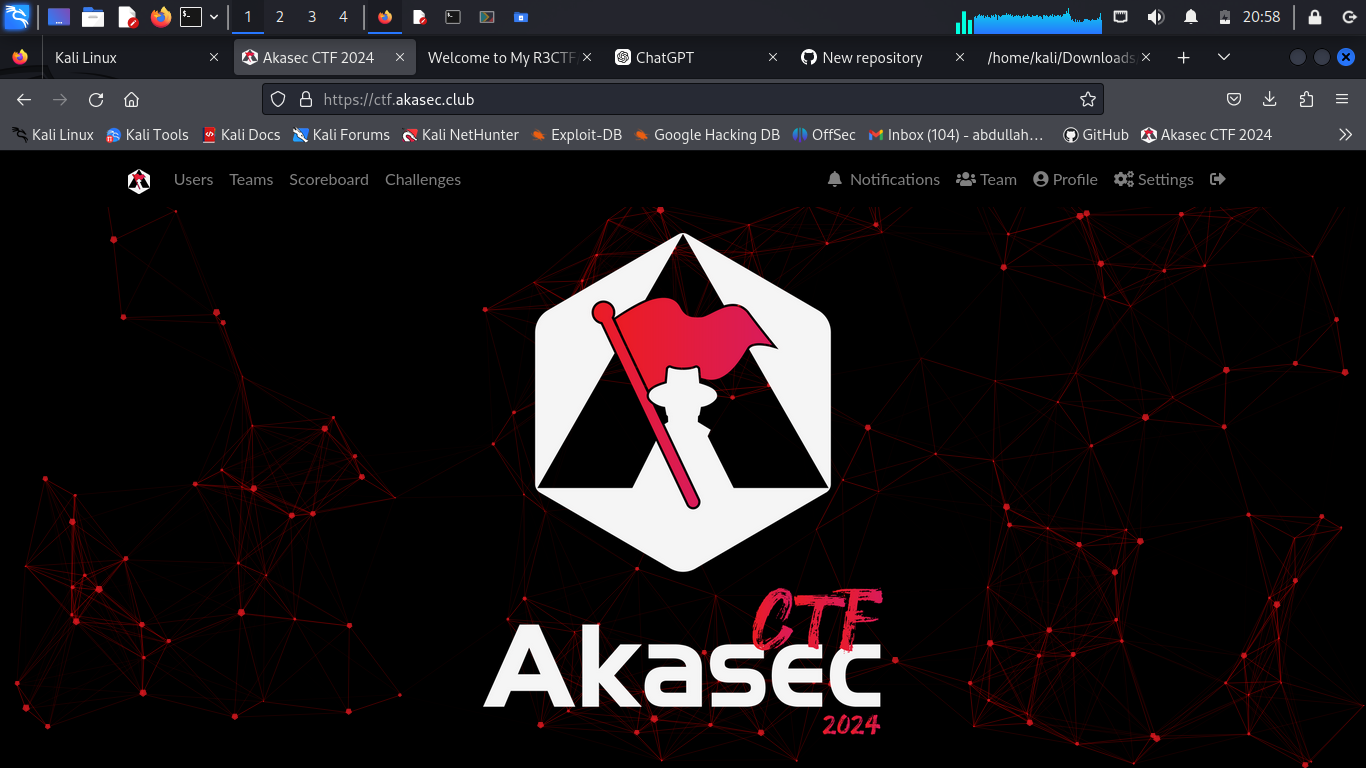Close the New repository tab

point(960,58)
